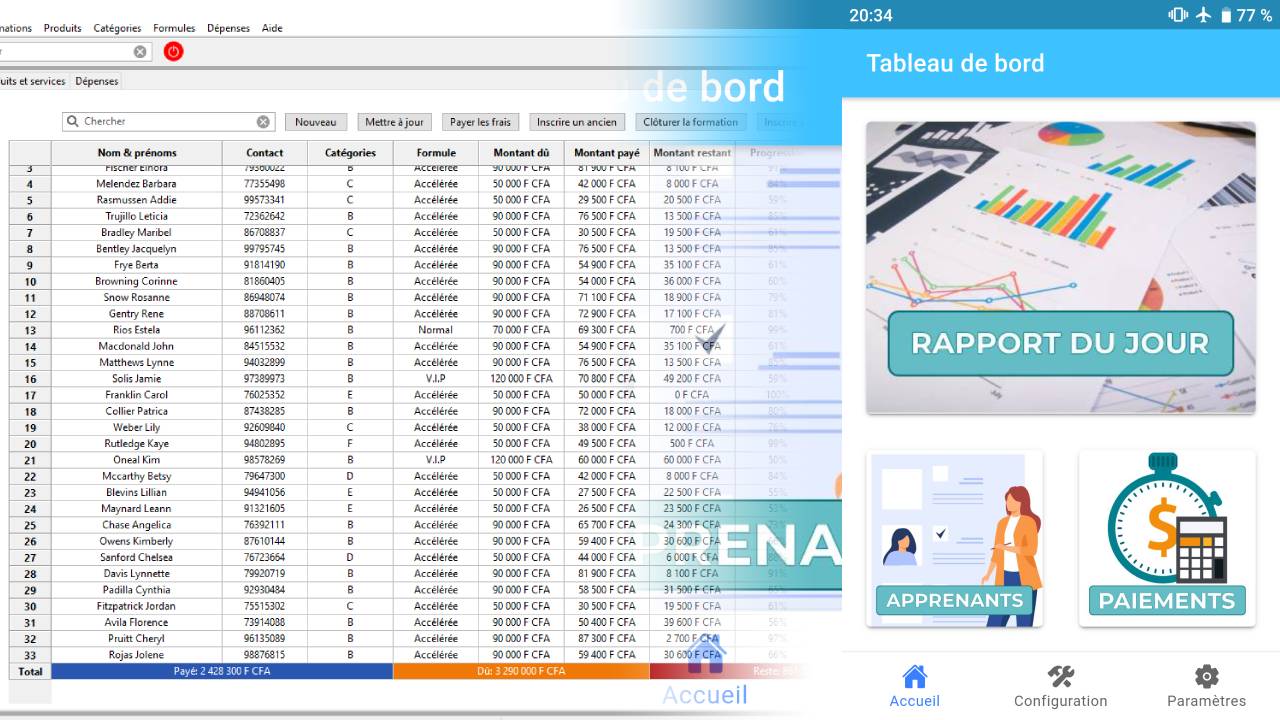Switch to the Dépenses tab
The image size is (1280, 720).
(97, 81)
